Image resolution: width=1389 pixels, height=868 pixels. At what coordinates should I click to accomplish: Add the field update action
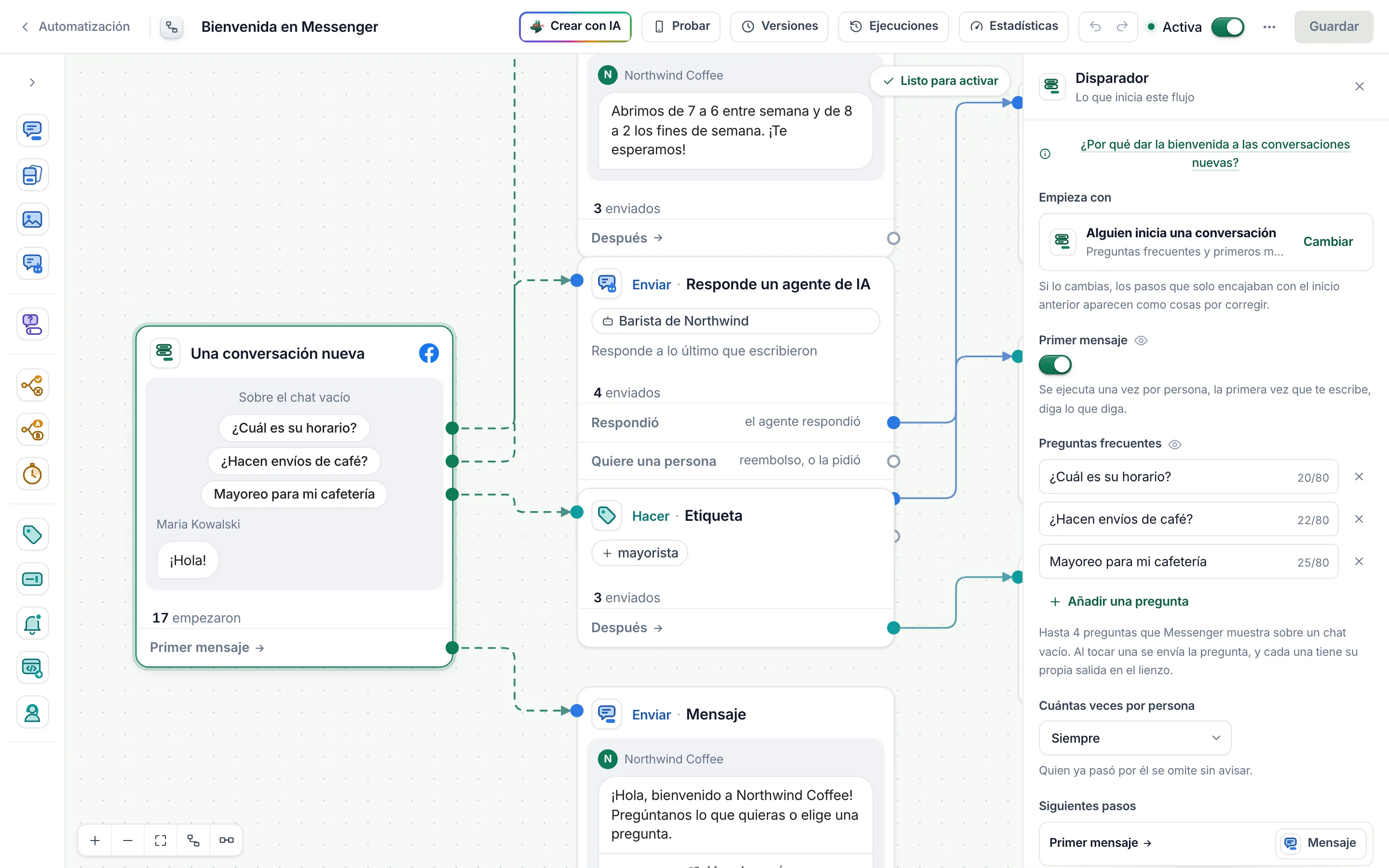coord(32,579)
